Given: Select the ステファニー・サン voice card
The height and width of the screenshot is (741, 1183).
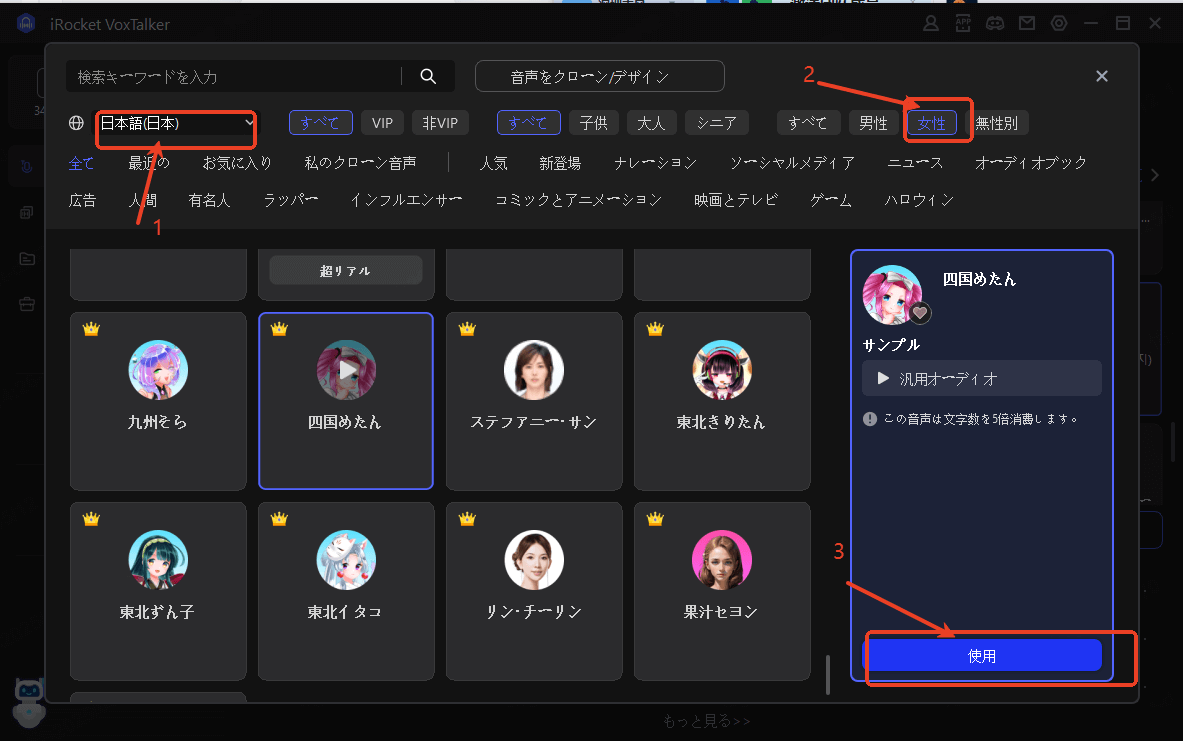Looking at the screenshot, I should [x=534, y=401].
